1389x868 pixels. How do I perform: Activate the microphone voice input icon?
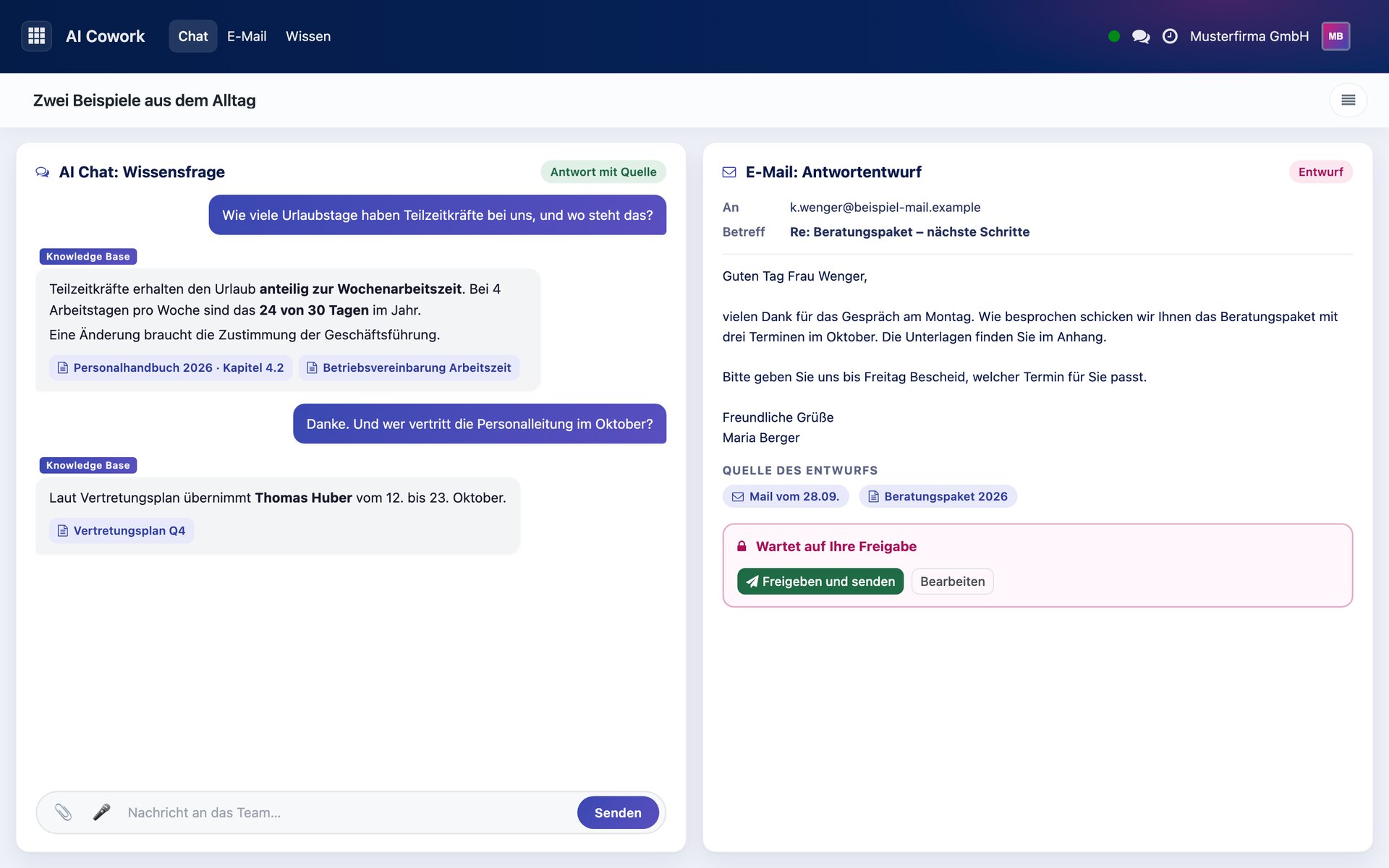(101, 812)
